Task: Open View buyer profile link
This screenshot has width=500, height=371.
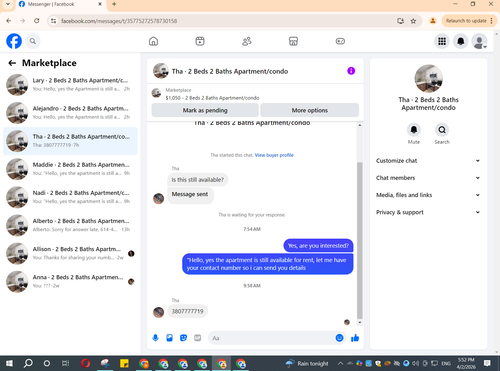Action: coord(274,155)
